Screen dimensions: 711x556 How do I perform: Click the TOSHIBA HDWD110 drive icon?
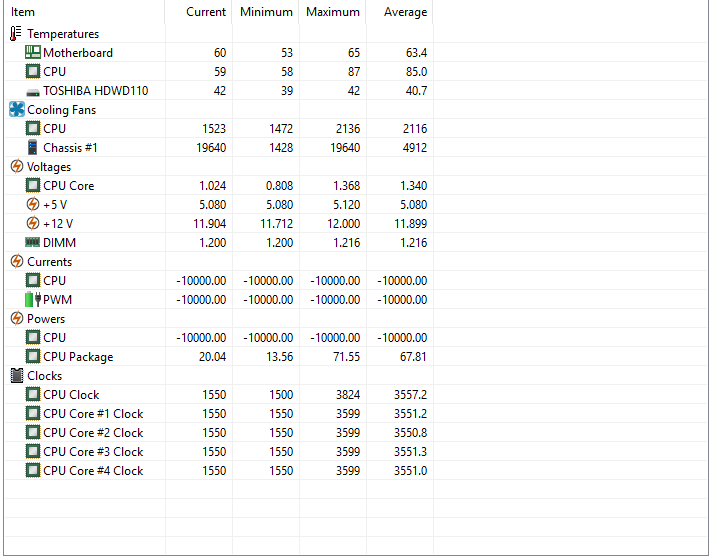point(33,93)
